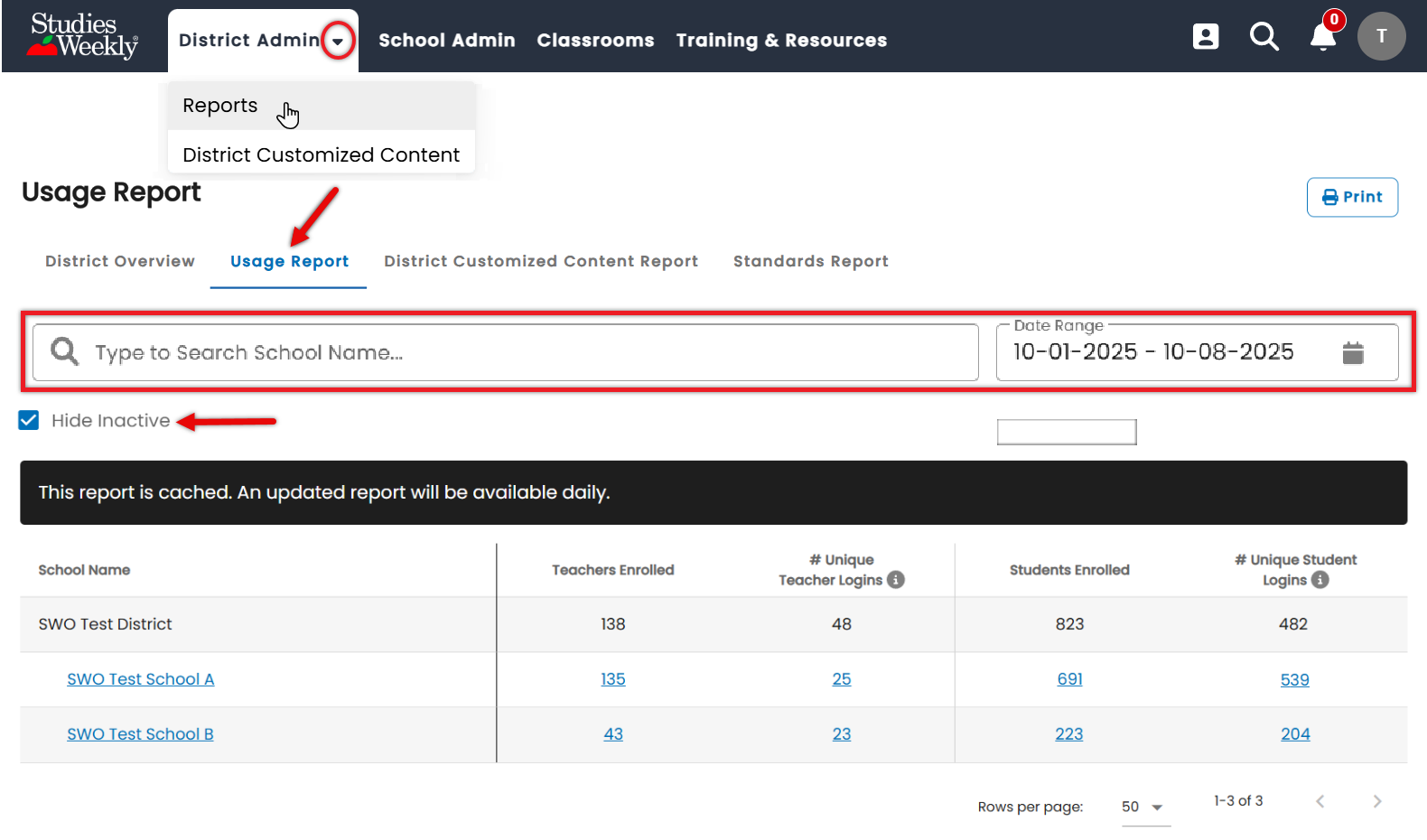Click the Studies Weekly logo
Screen dimensions: 1427x840
[83, 36]
